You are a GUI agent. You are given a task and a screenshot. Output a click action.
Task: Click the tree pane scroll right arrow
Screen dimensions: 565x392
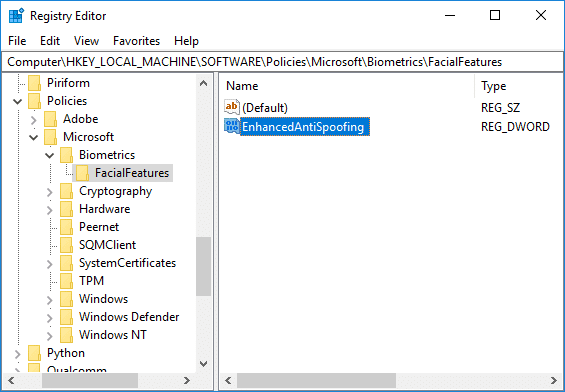tap(186, 380)
